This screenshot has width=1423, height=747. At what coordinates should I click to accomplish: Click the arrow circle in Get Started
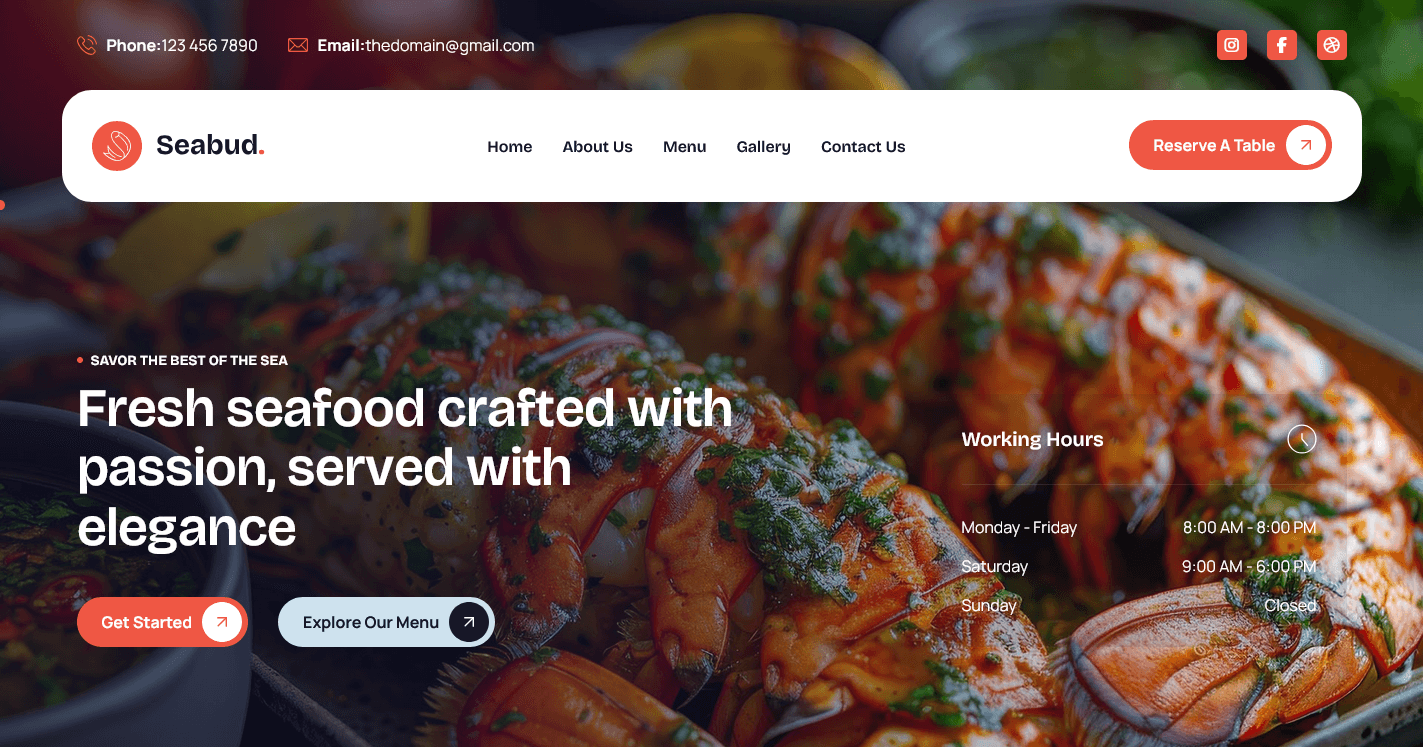tap(222, 622)
